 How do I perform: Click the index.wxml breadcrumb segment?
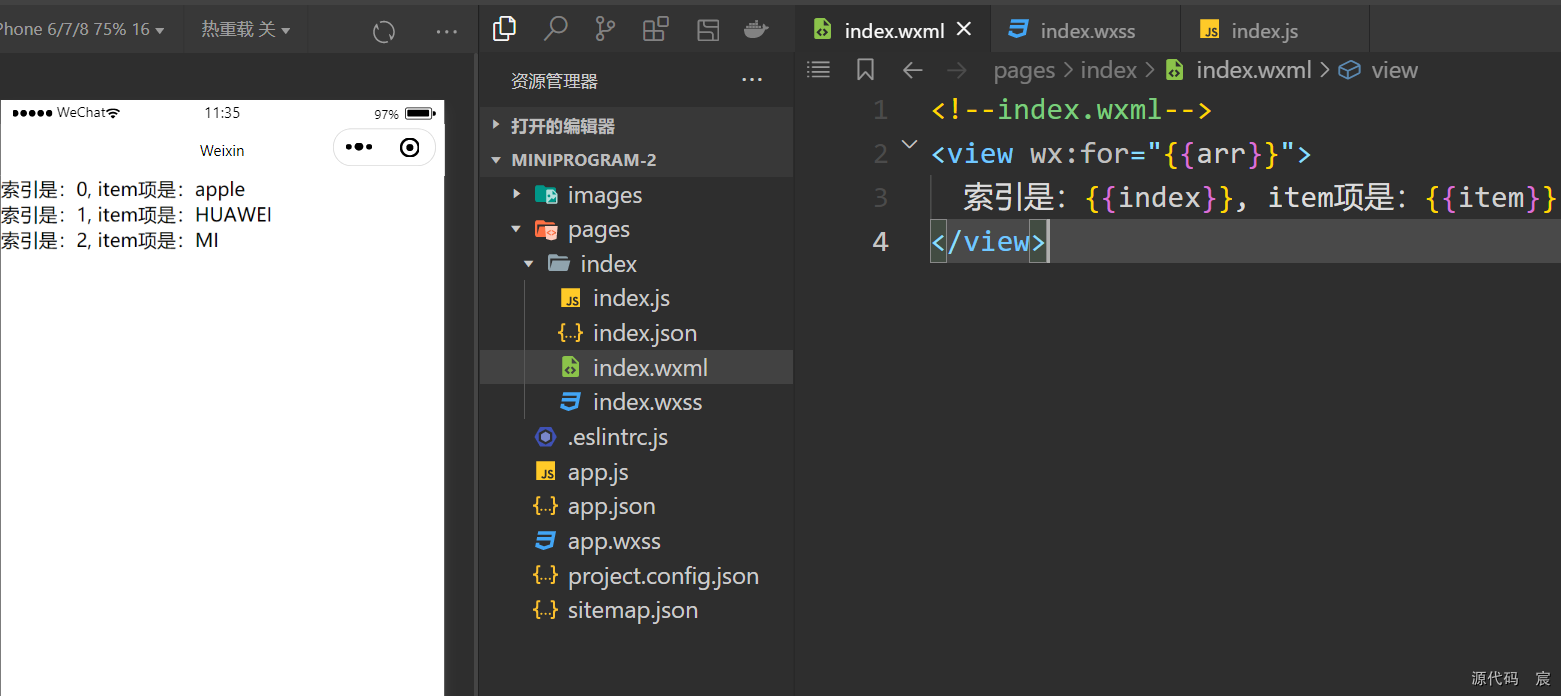pos(1254,70)
